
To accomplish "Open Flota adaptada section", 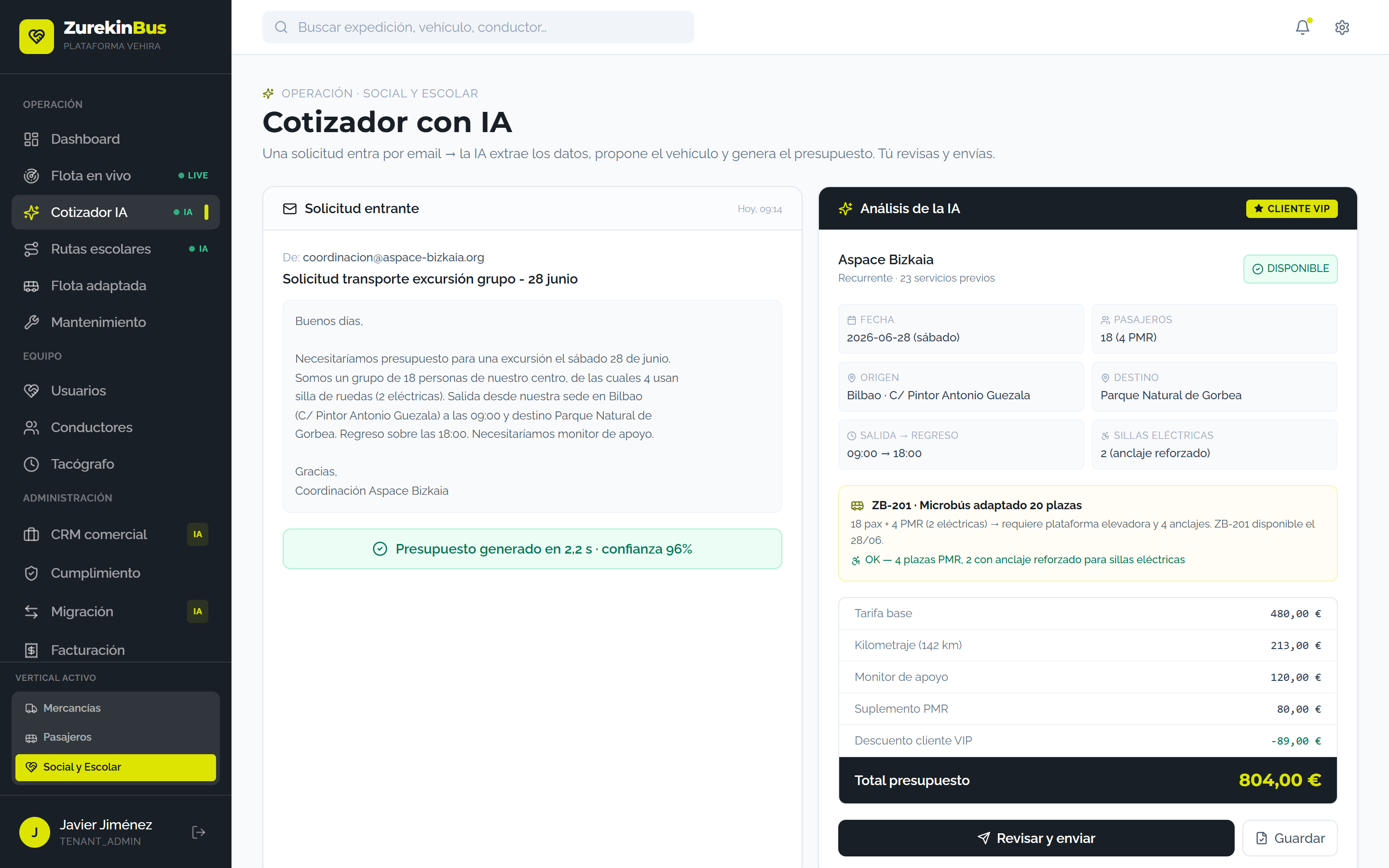I will (x=115, y=286).
